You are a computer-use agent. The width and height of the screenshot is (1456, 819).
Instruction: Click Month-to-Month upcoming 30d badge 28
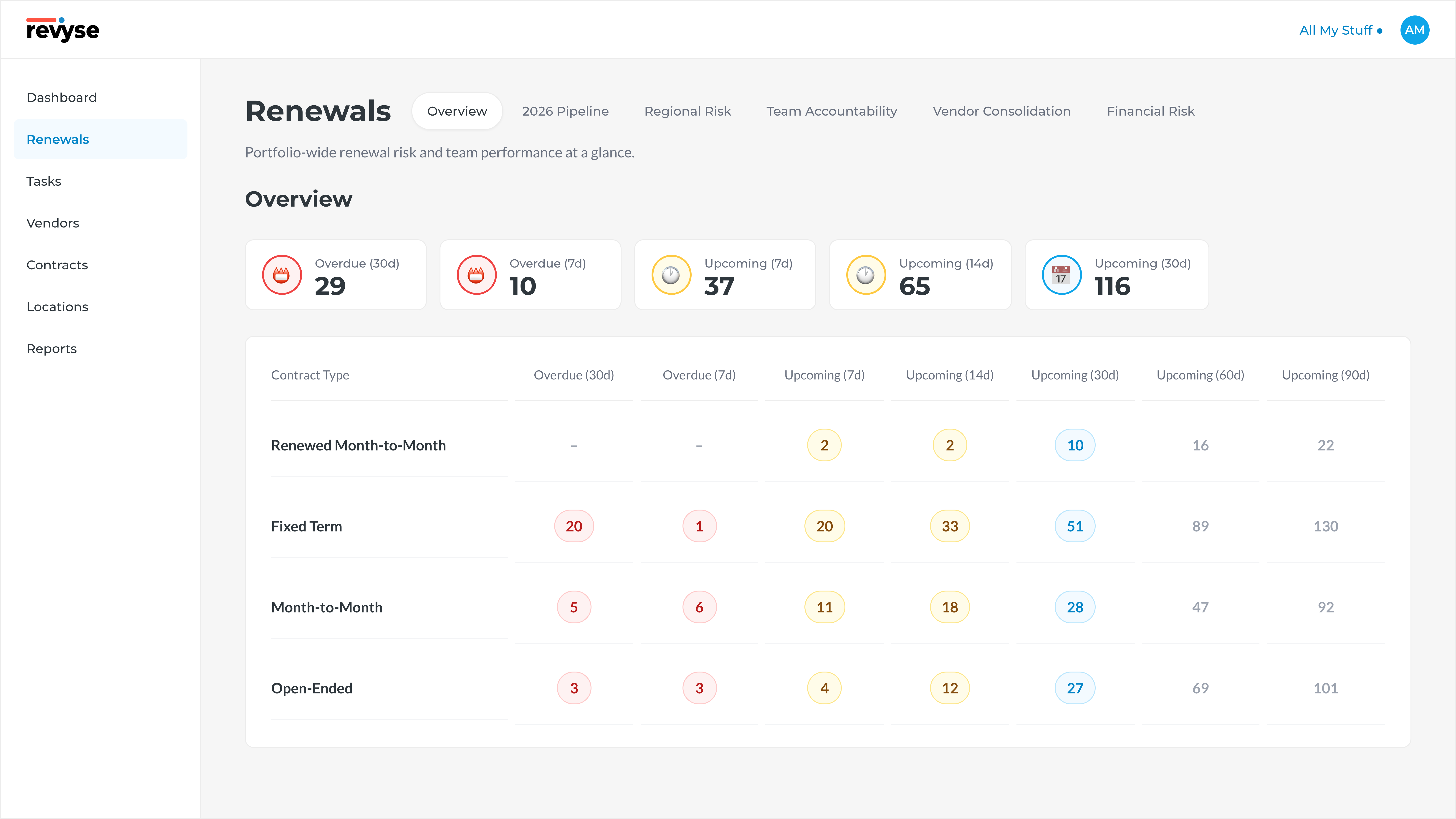point(1074,607)
